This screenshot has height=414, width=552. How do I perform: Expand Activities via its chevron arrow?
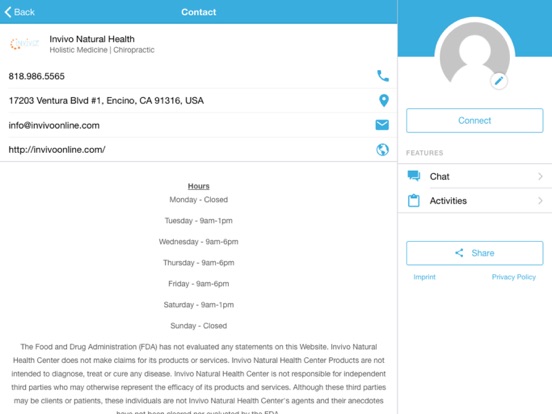tap(540, 201)
